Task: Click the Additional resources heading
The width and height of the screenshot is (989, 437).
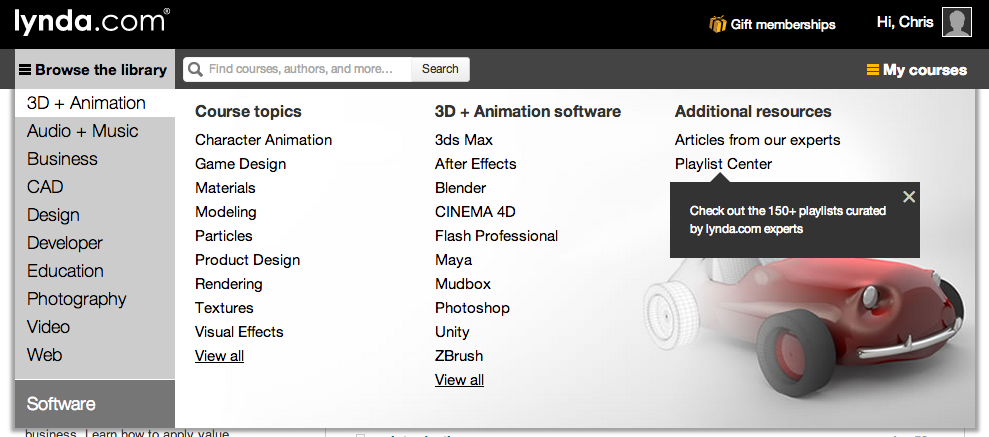Action: pyautogui.click(x=753, y=112)
